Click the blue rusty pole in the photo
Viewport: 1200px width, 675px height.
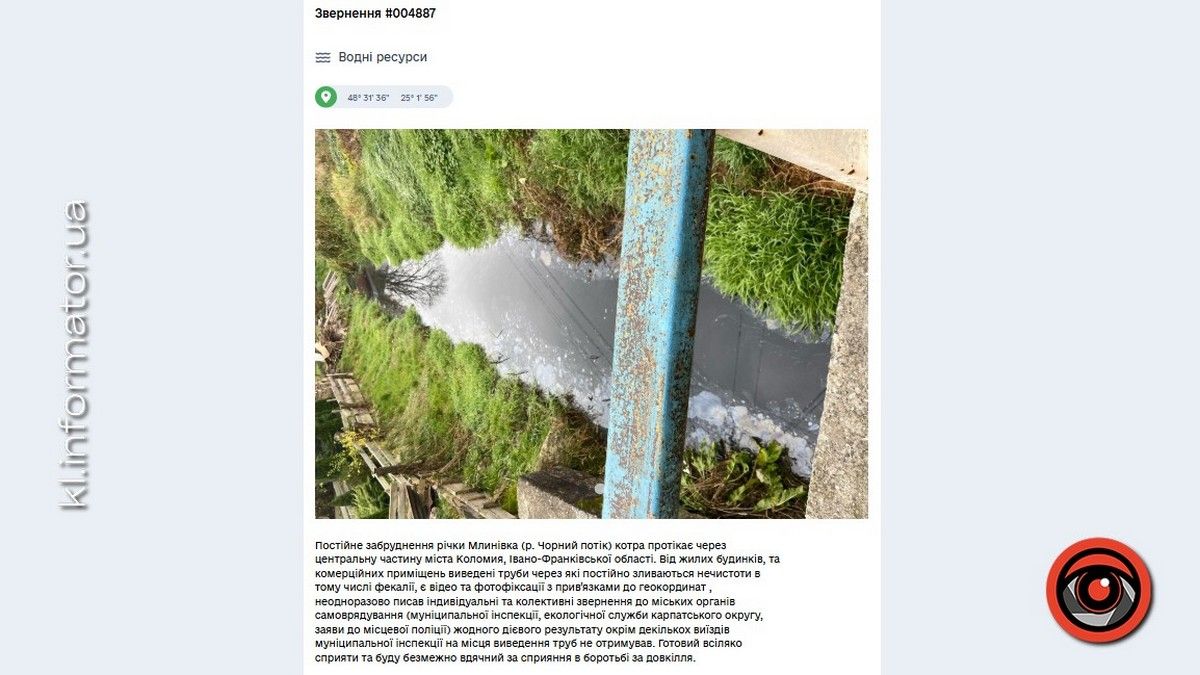click(x=657, y=323)
